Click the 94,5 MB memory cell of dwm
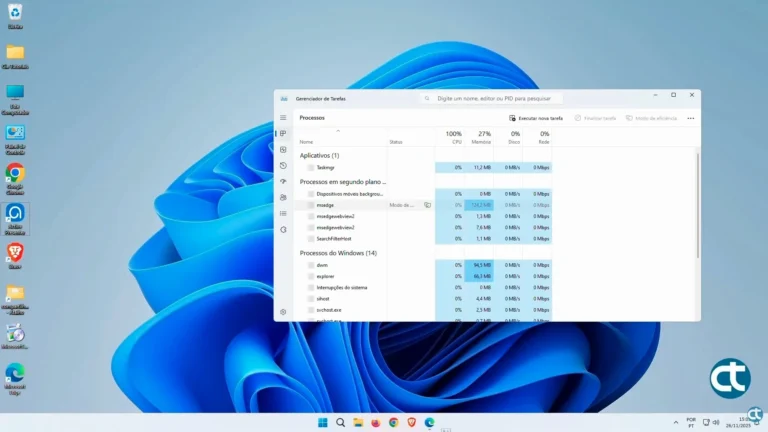 coord(479,265)
